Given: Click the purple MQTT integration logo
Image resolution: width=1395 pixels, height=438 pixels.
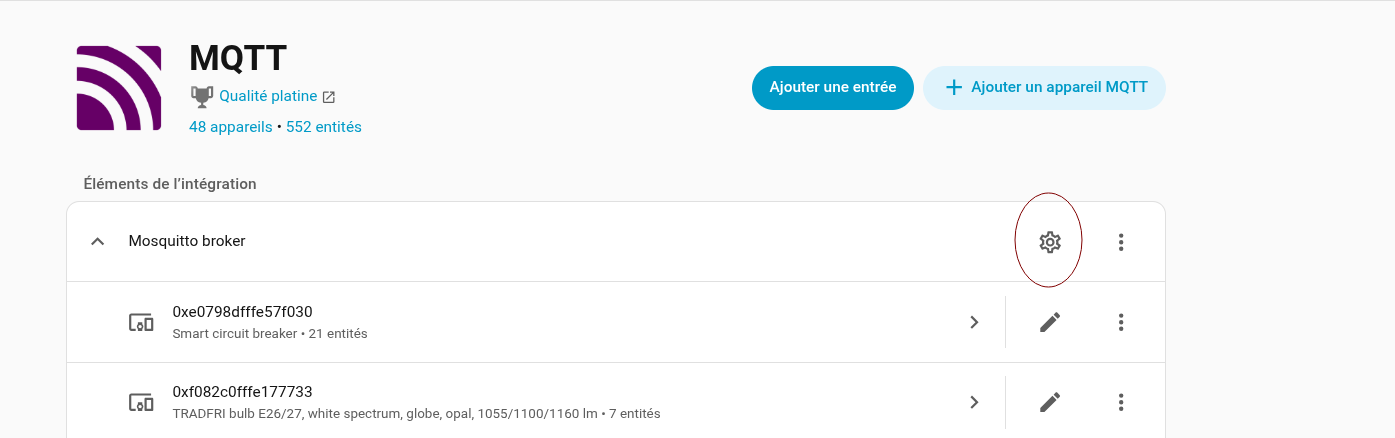Looking at the screenshot, I should click(119, 88).
